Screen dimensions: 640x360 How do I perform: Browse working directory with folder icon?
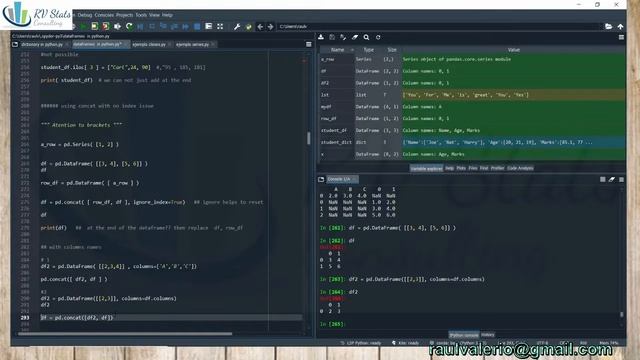click(x=609, y=27)
